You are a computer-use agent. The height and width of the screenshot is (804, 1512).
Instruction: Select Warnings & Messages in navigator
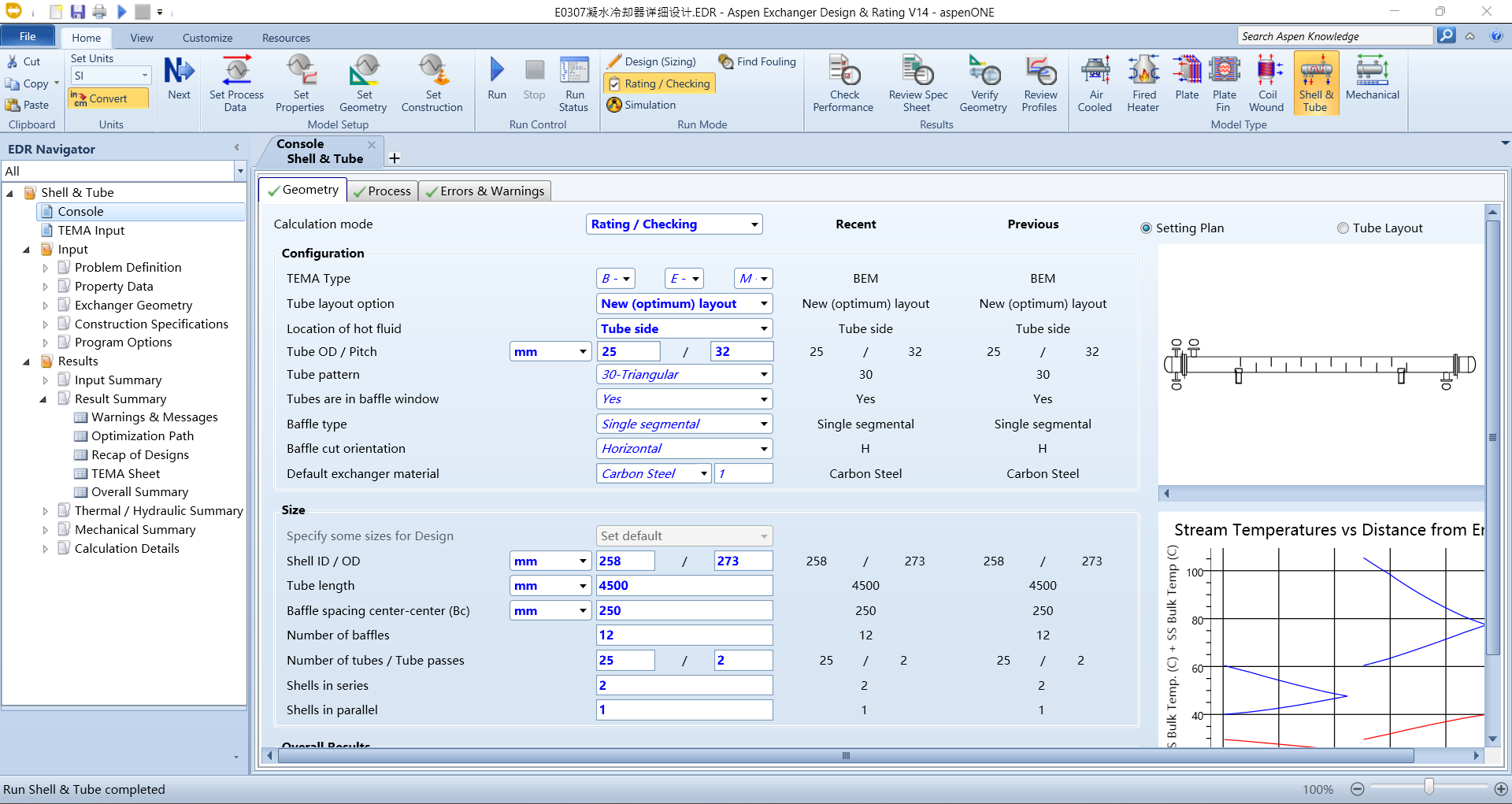(x=154, y=417)
